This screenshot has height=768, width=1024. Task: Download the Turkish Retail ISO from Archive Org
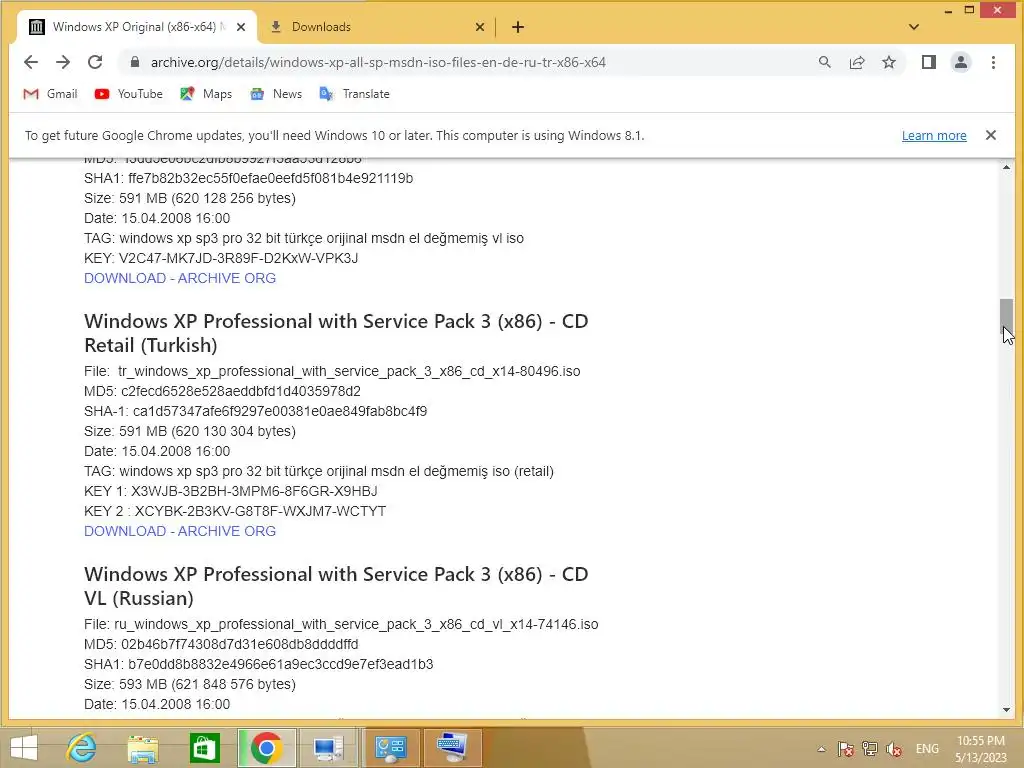tap(180, 531)
